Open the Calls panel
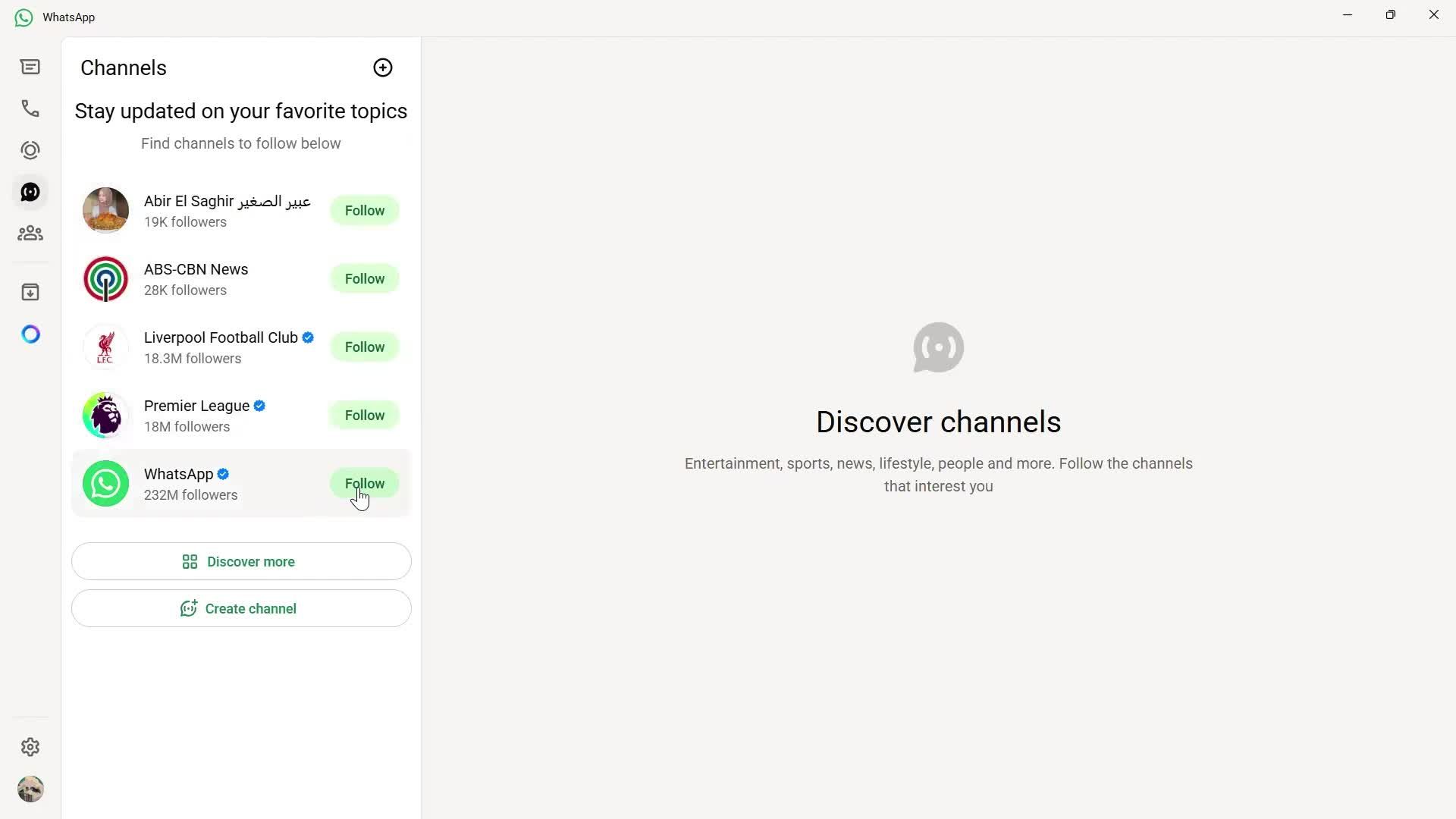1456x819 pixels. tap(30, 108)
